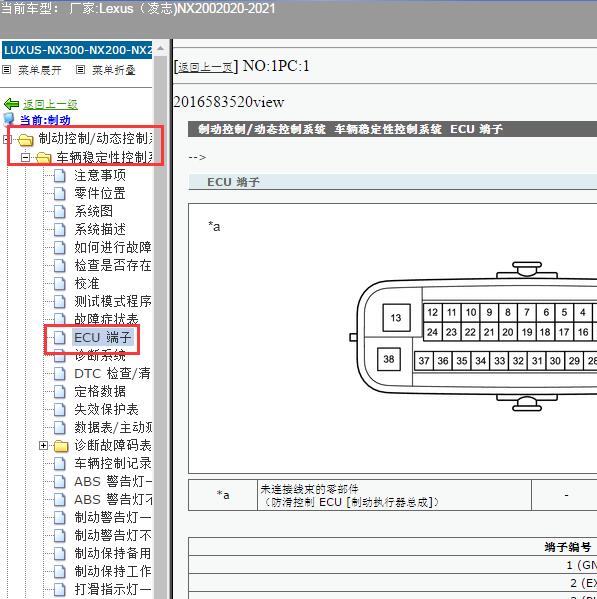
Task: Click the page icon beside 零件位置
Action: (60, 194)
